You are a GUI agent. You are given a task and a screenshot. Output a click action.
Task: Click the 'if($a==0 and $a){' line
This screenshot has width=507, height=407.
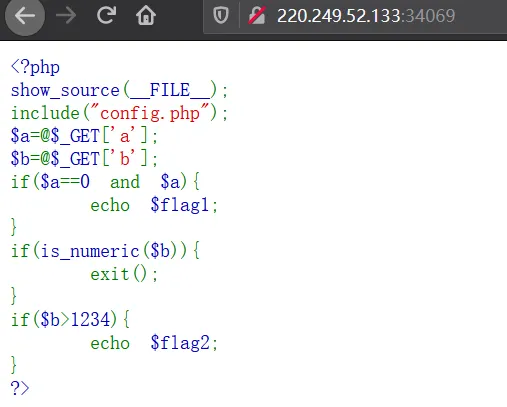(105, 182)
